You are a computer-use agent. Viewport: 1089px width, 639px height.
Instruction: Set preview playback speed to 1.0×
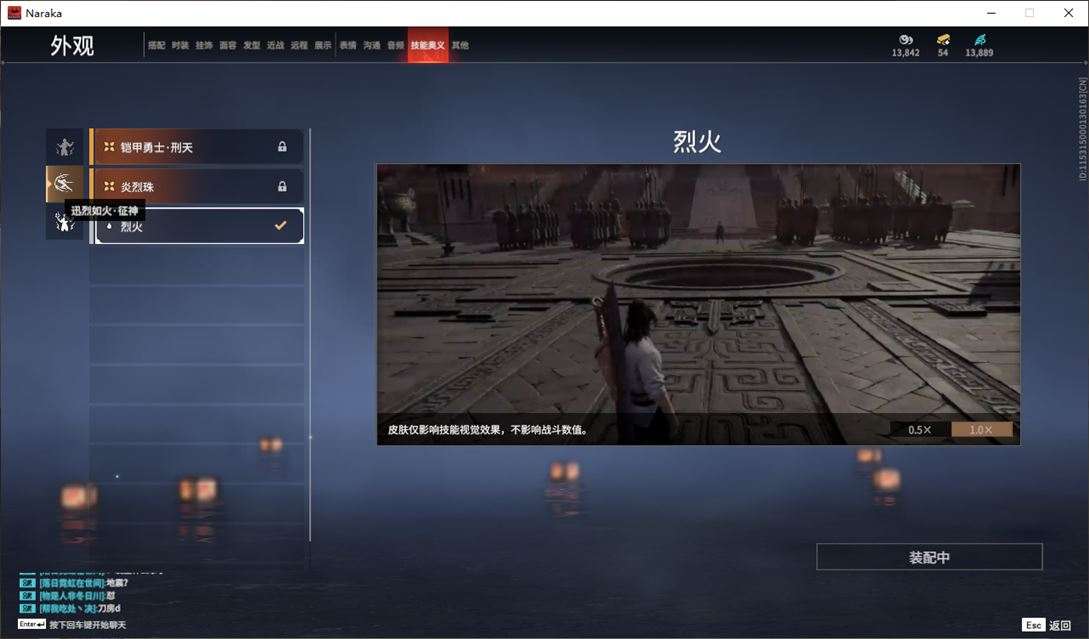[x=981, y=430]
